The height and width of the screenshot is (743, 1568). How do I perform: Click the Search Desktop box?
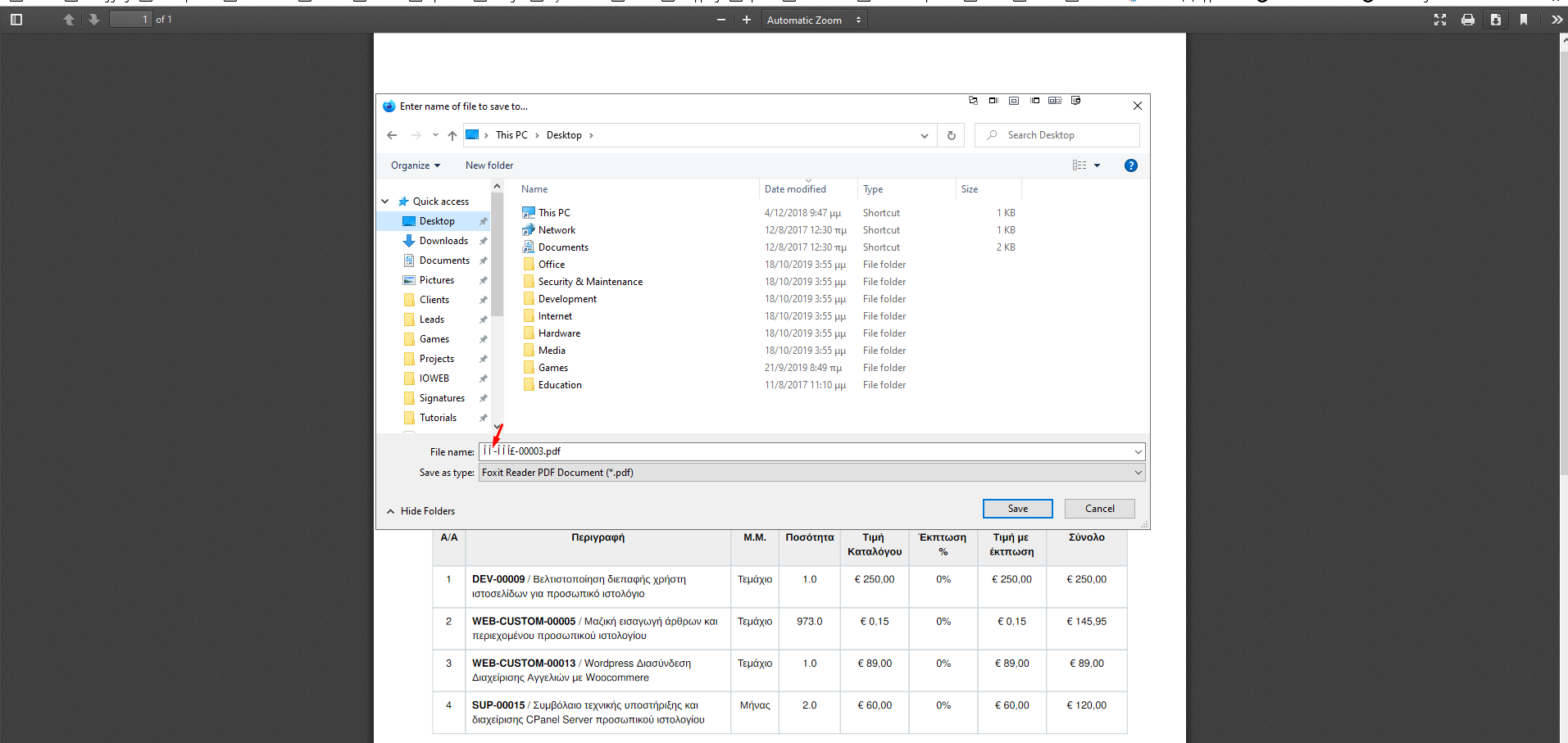pyautogui.click(x=1057, y=135)
